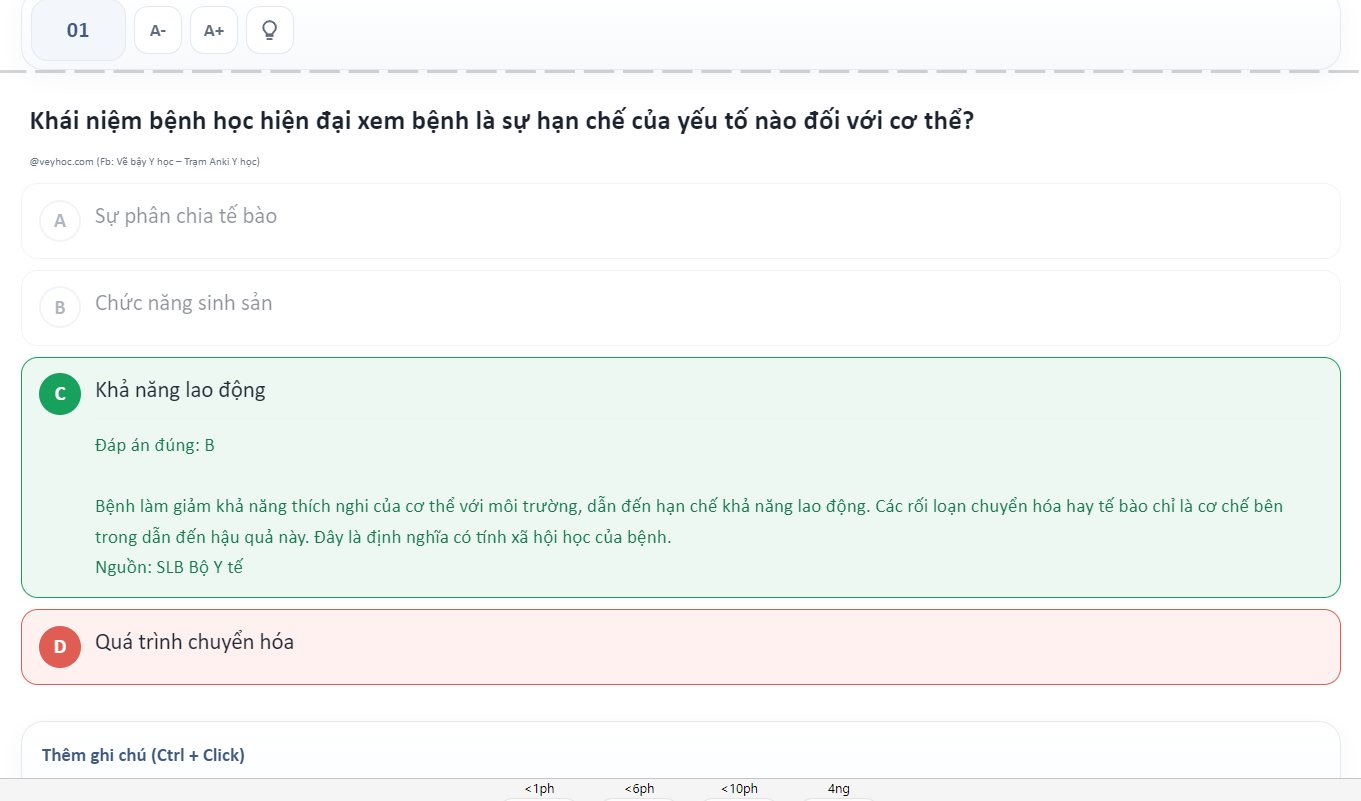
Task: Decrease font size with A- button
Action: (x=158, y=30)
